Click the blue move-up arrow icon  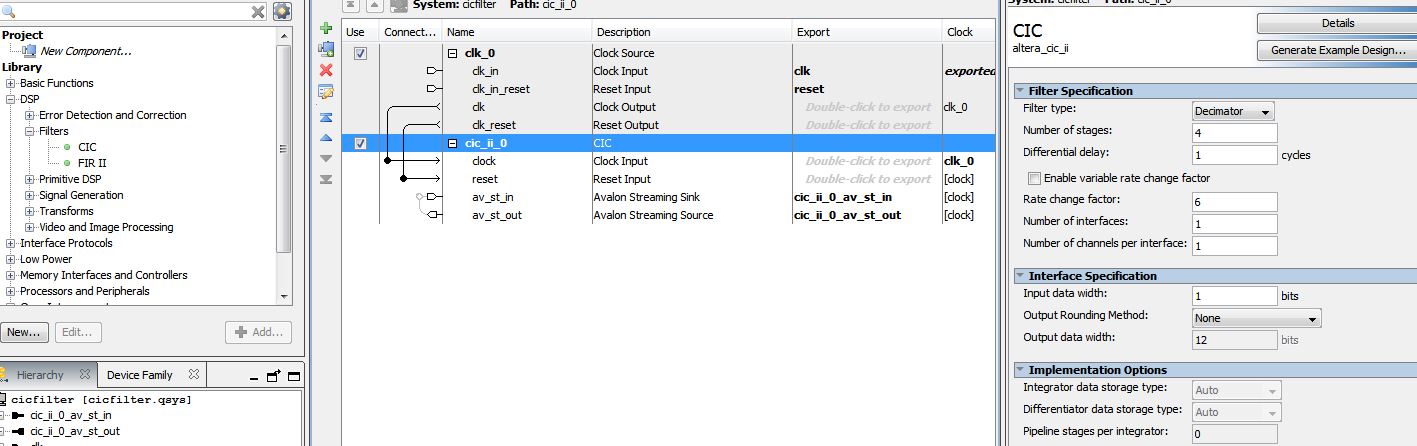[x=325, y=138]
